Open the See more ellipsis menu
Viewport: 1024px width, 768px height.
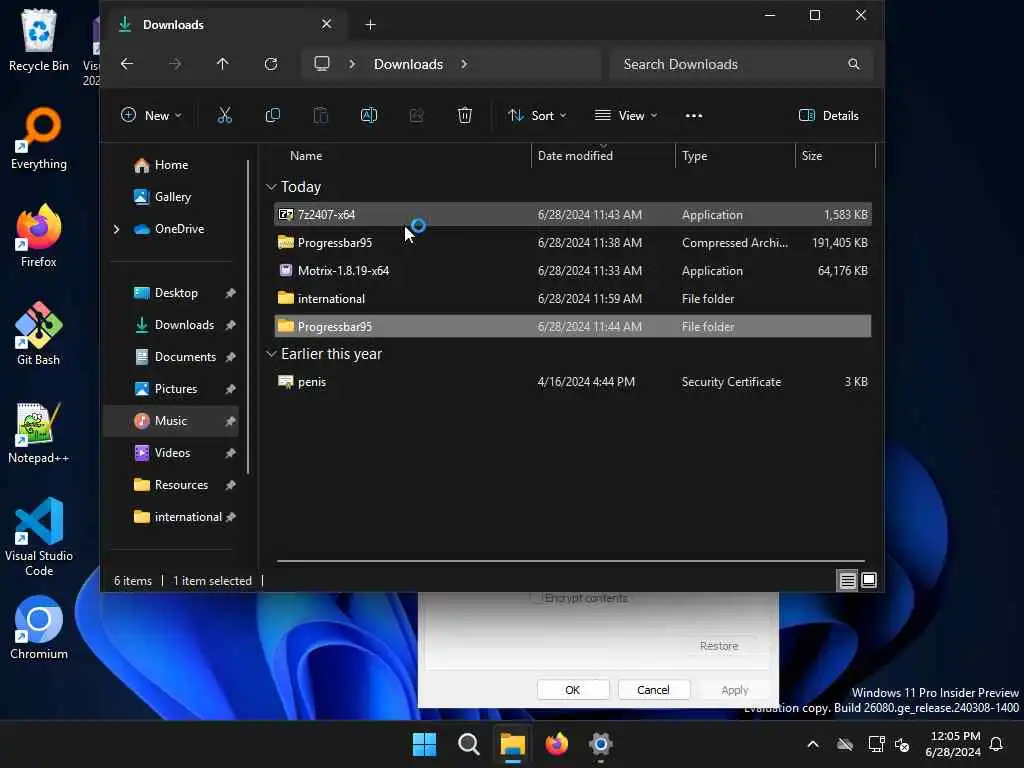pos(694,116)
